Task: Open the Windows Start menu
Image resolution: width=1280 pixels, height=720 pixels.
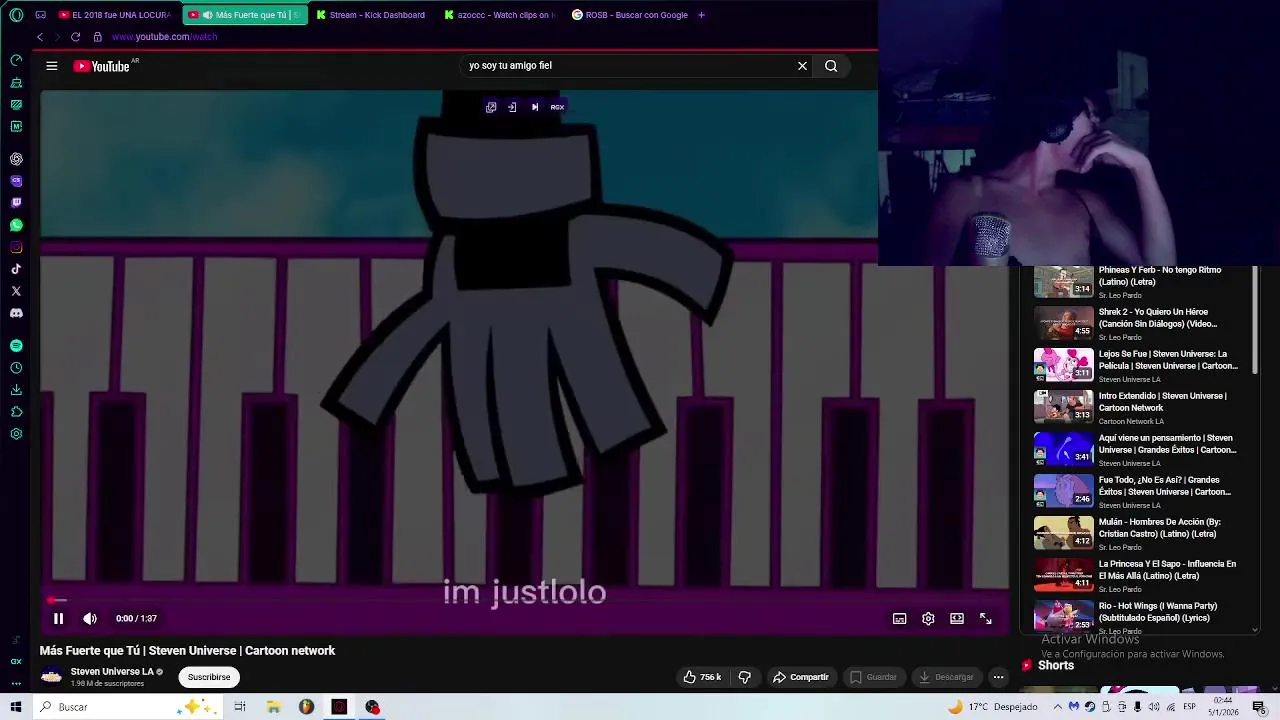Action: [16, 707]
